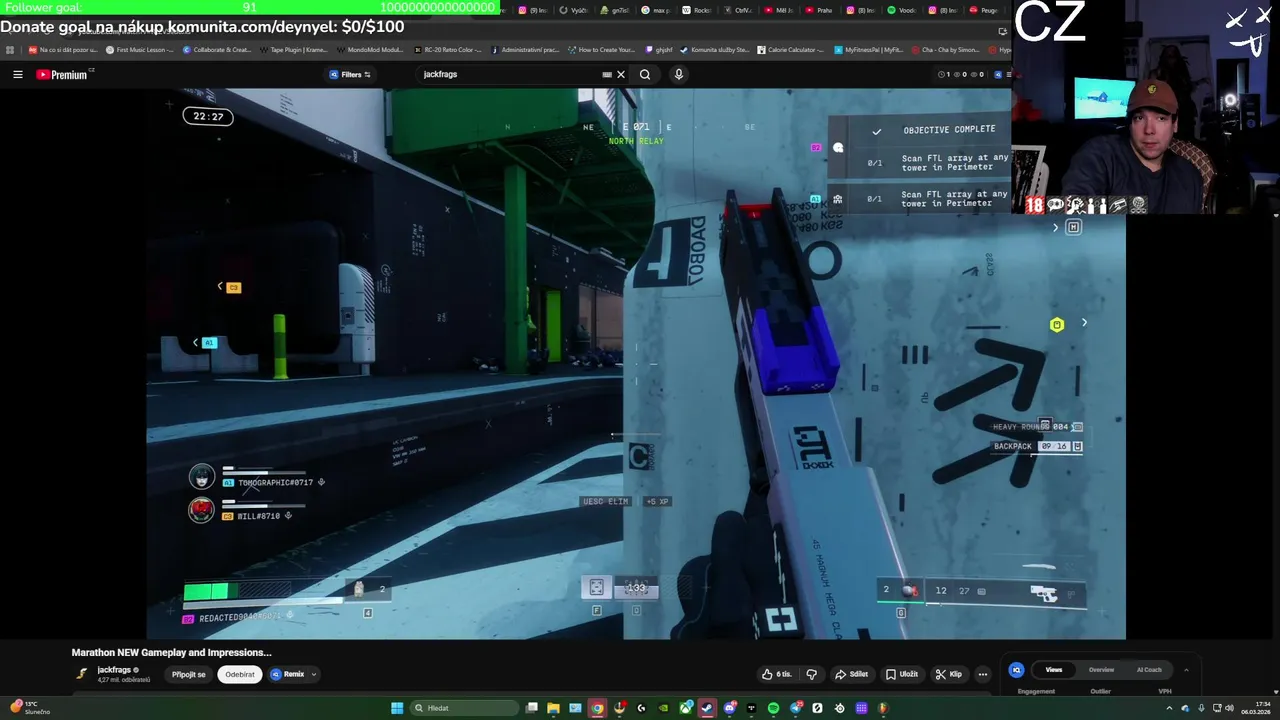Screen dimensions: 1280x720
Task: Switch to the 'CtrlV' browser tab
Action: [737, 10]
